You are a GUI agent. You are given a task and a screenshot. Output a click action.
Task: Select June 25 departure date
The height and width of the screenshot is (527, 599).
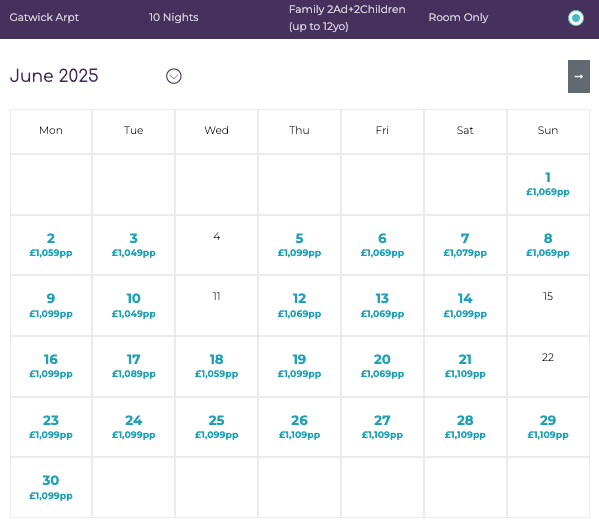click(216, 427)
